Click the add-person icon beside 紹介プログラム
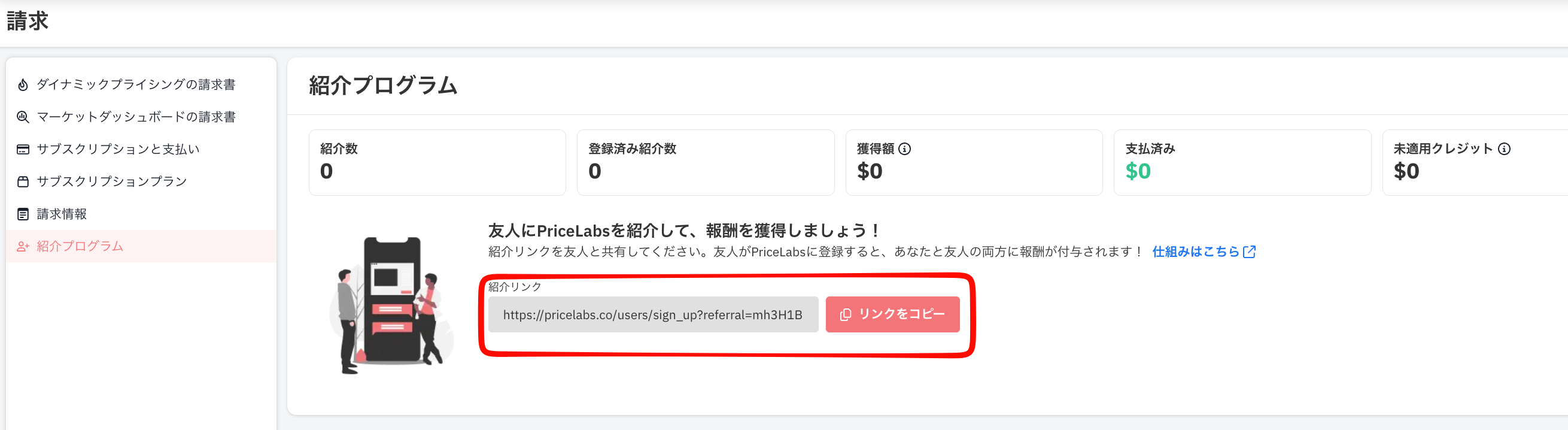The height and width of the screenshot is (430, 1568). coord(23,247)
